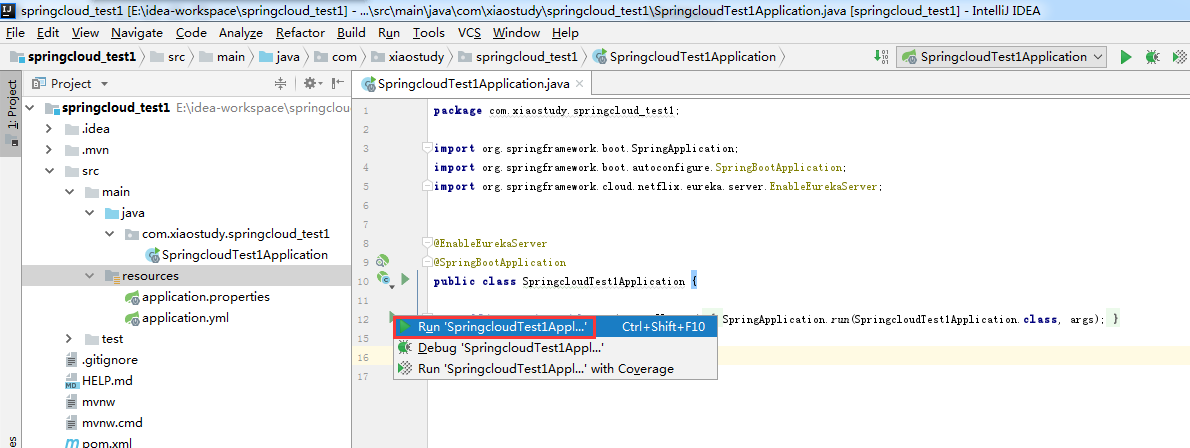Click springcloud_test1 root breadcrumb
This screenshot has width=1190, height=448.
tap(73, 57)
